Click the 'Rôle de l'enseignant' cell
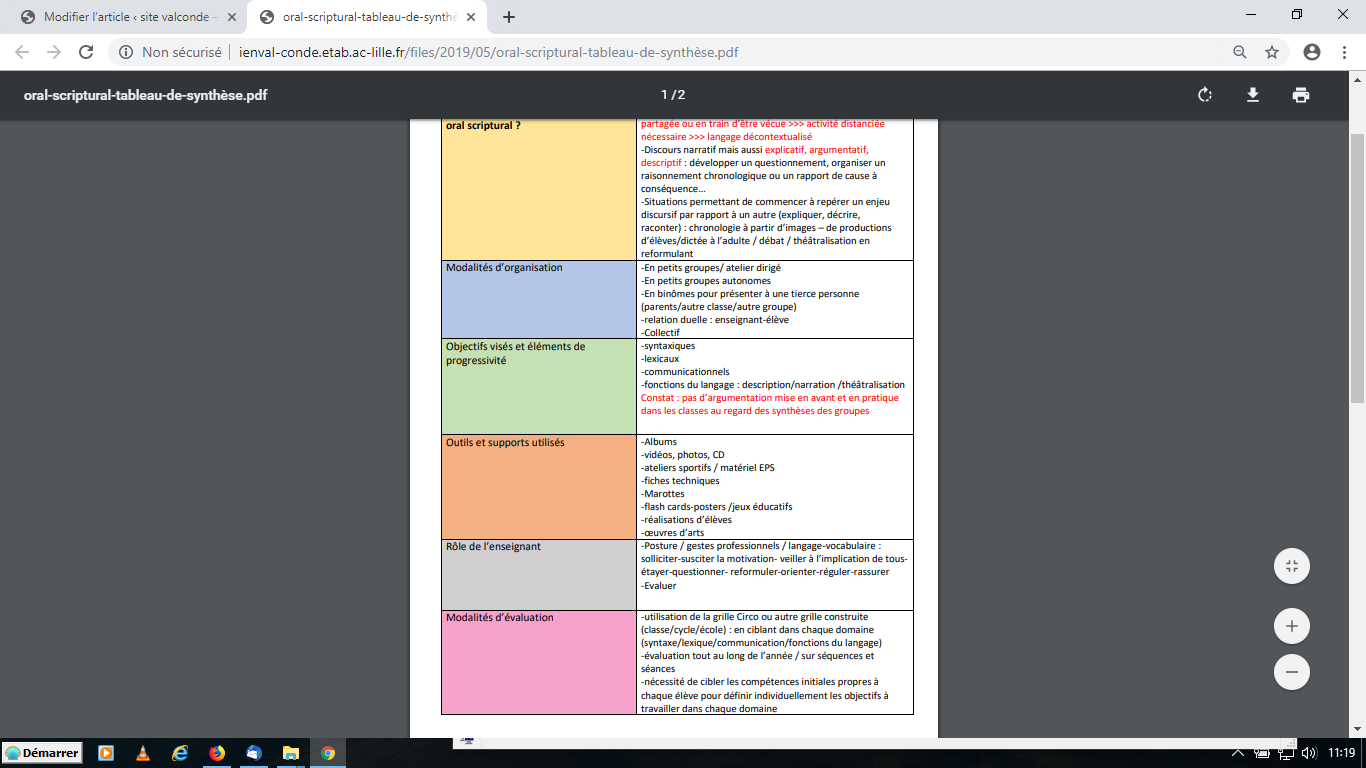This screenshot has width=1366, height=768. pyautogui.click(x=539, y=575)
